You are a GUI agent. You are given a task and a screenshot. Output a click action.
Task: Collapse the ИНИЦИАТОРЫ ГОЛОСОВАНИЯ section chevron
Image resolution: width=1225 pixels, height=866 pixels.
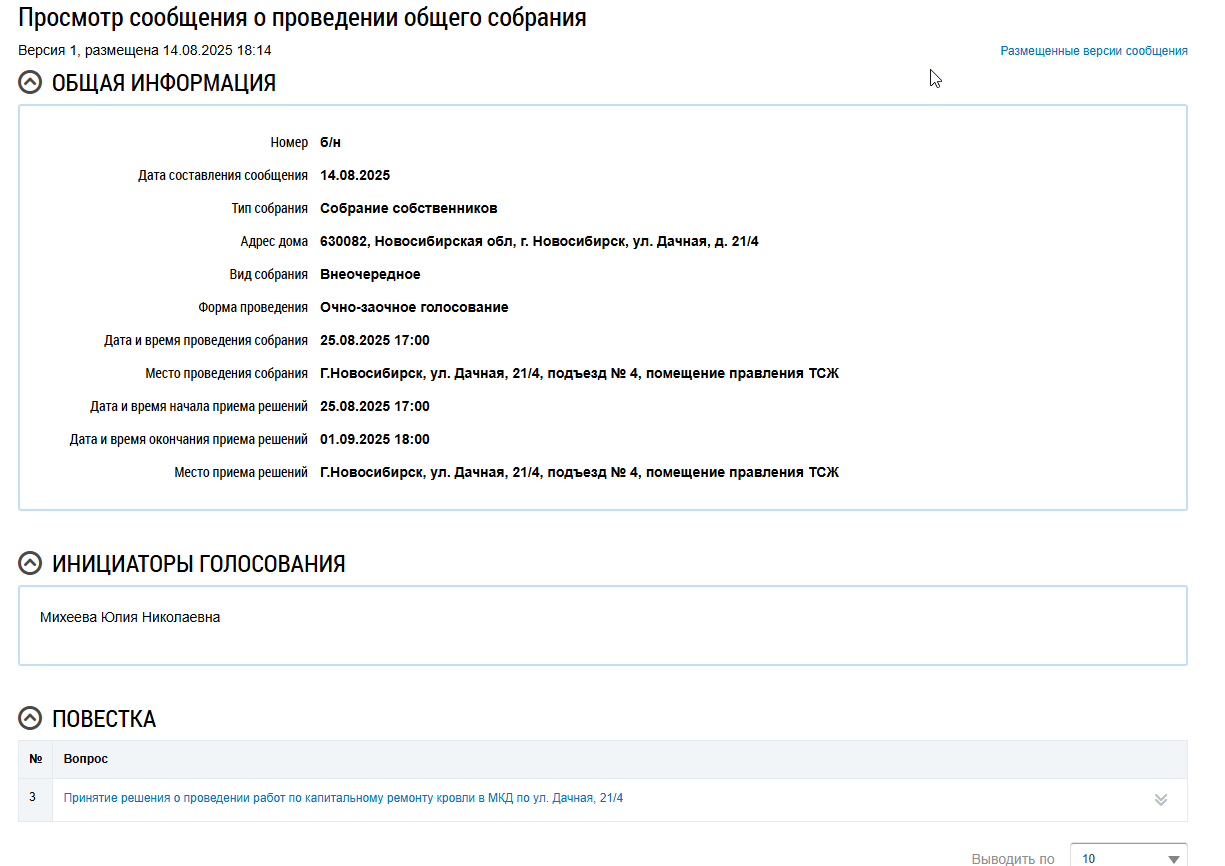(x=31, y=564)
